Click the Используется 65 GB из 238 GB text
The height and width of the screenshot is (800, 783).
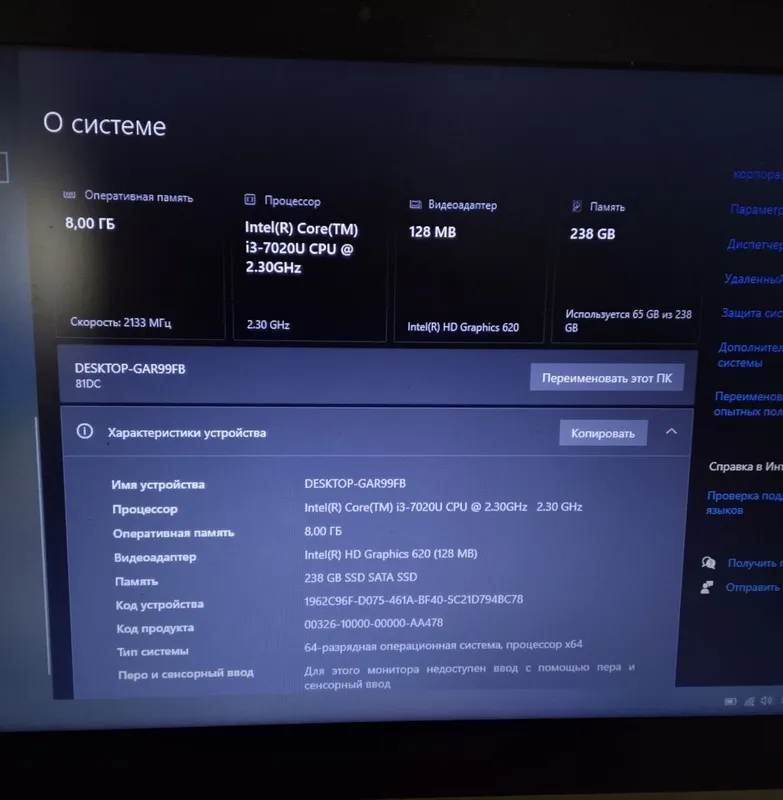tap(628, 321)
